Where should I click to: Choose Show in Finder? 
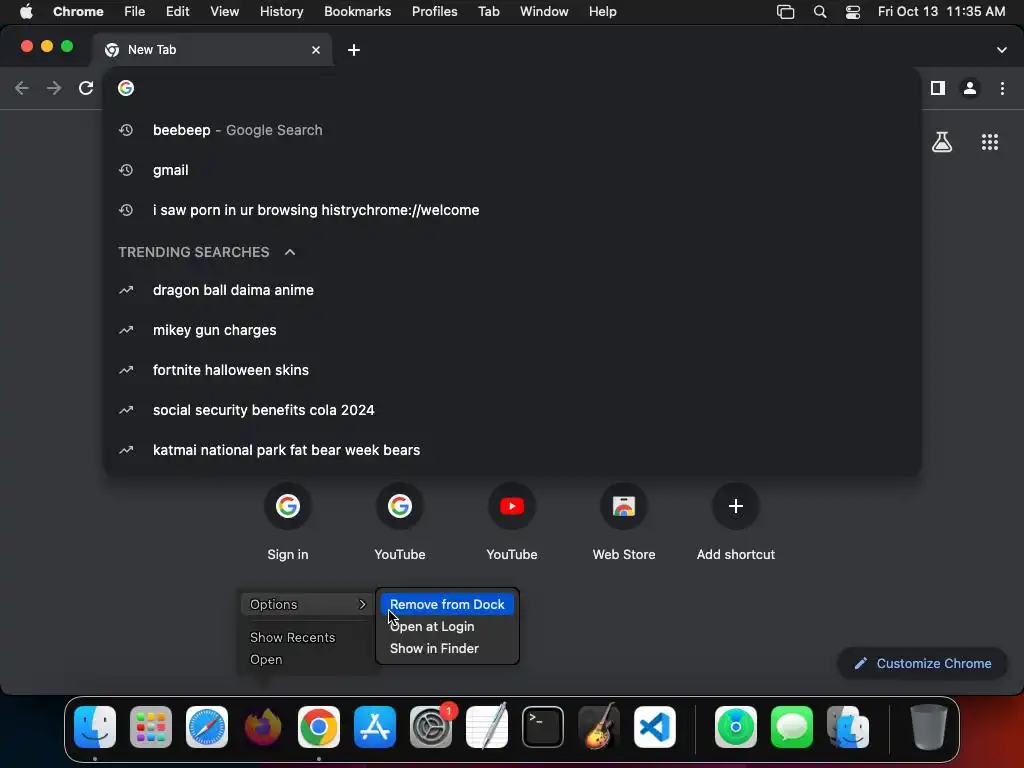point(447,648)
